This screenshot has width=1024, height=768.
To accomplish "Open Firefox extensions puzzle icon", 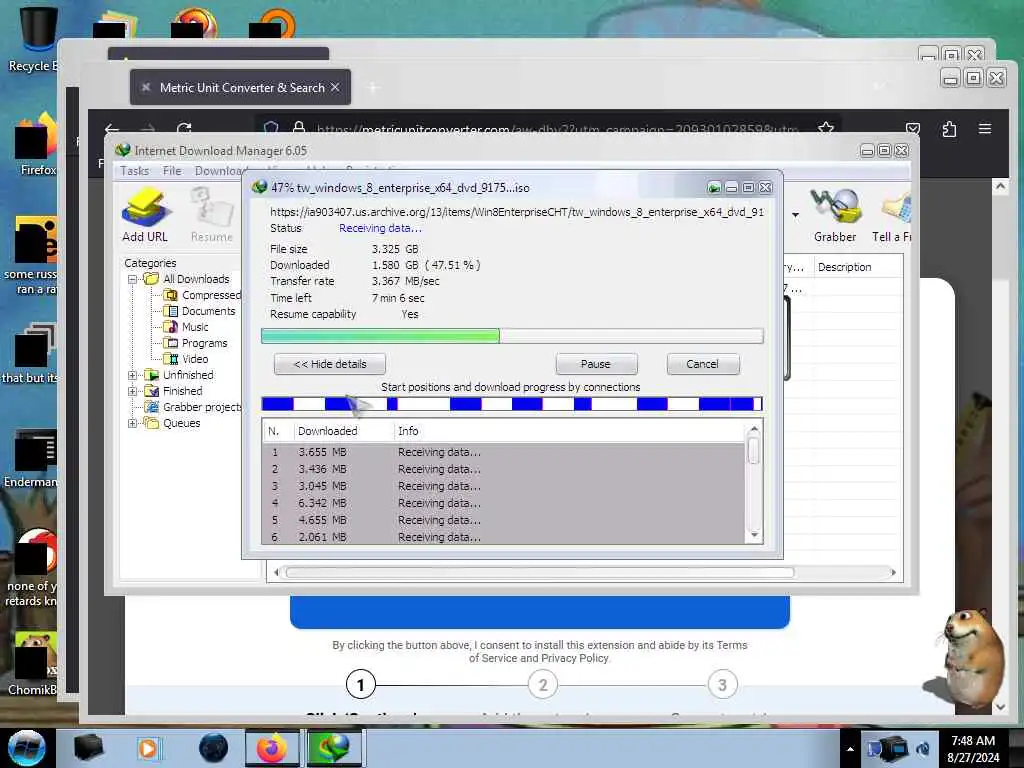I will pos(950,129).
